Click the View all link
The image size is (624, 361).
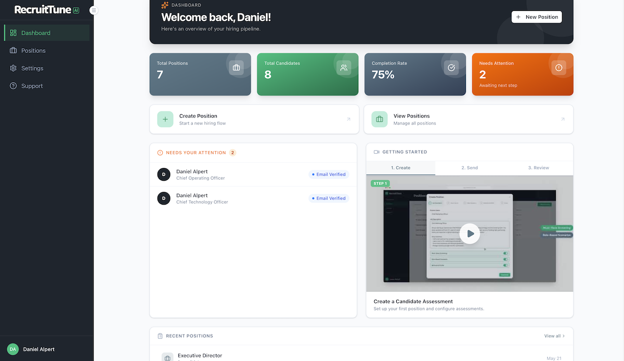[x=554, y=336]
